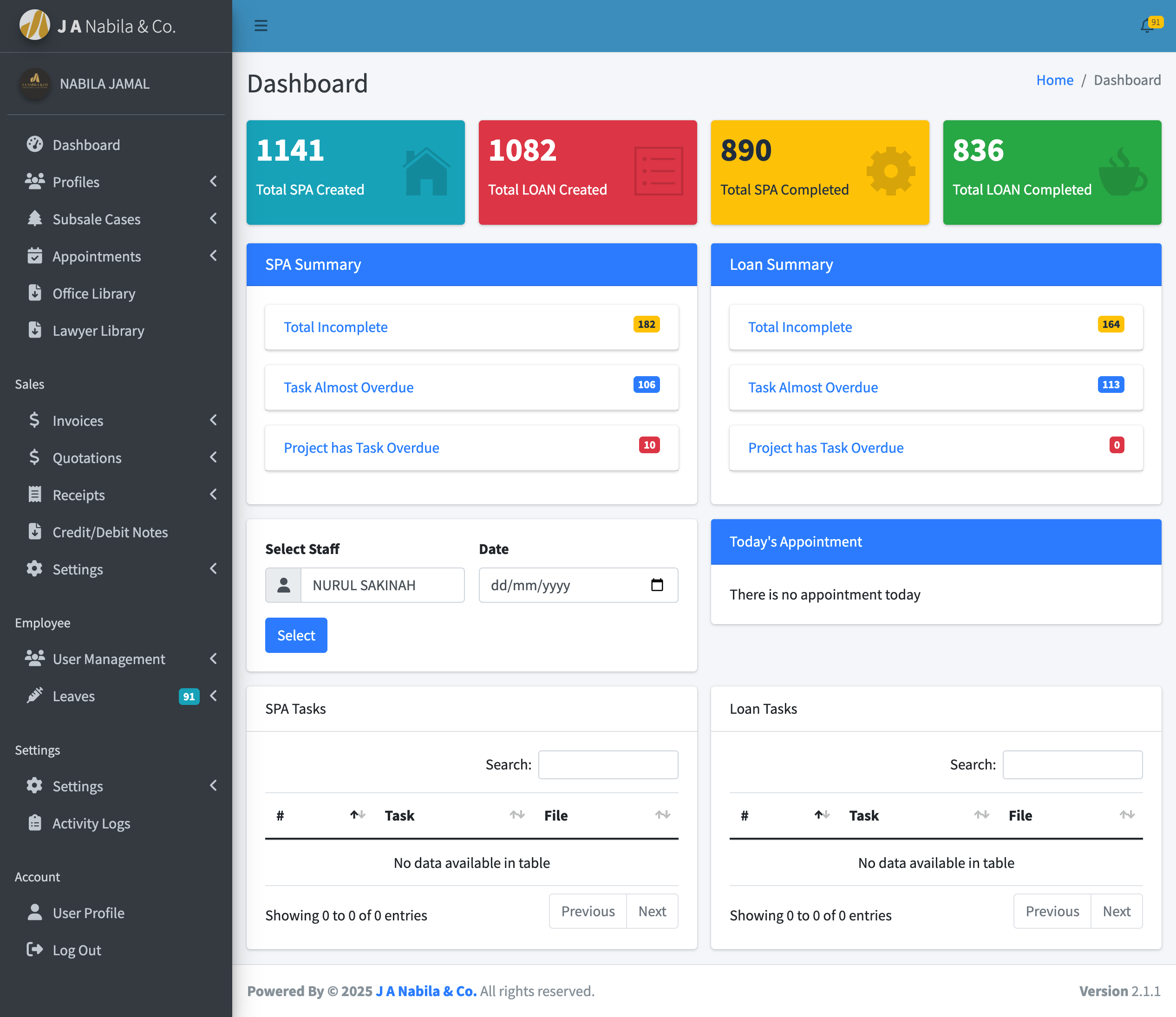Toggle the hamburger sidebar menu

coord(261,26)
